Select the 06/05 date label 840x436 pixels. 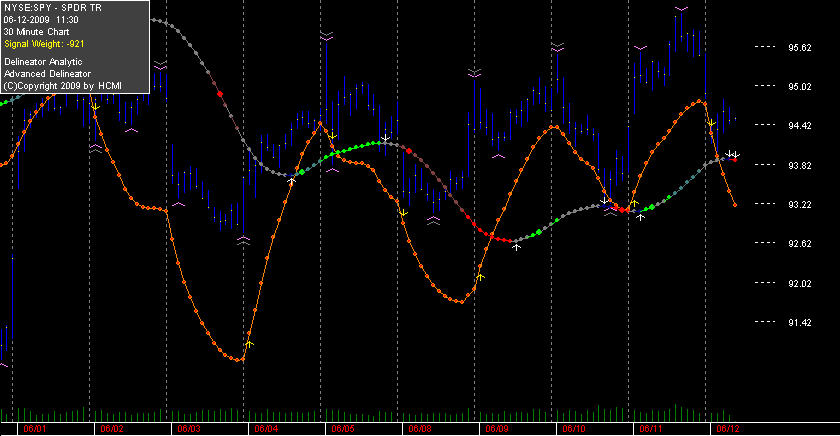pos(343,429)
